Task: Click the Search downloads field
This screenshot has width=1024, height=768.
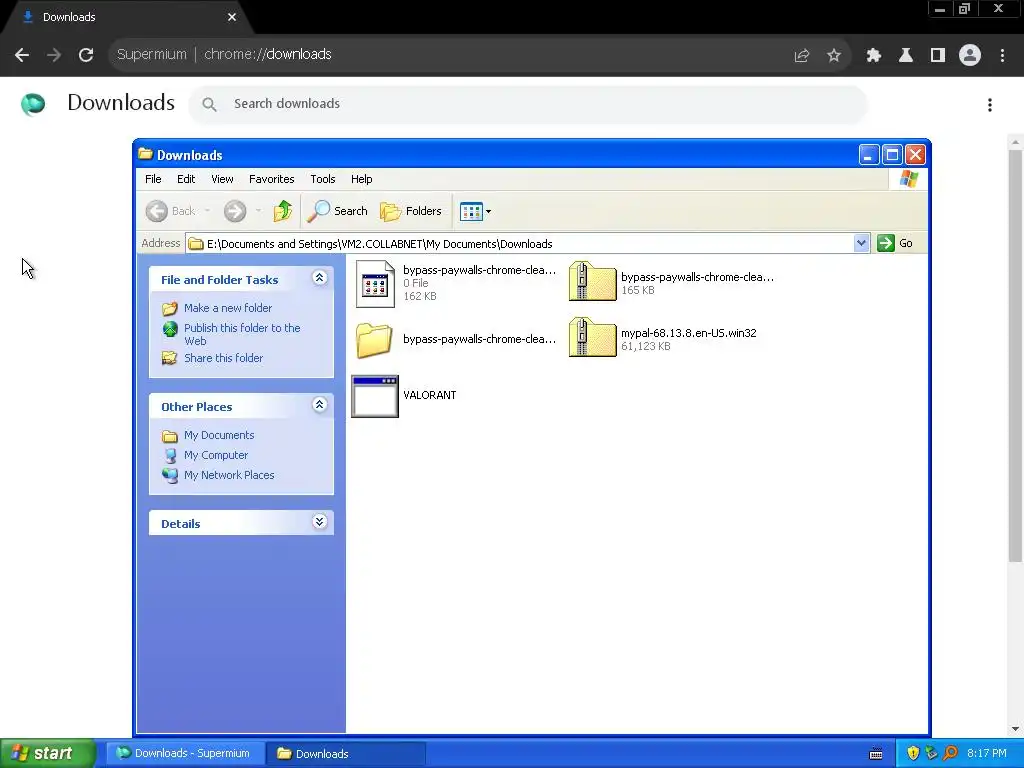Action: (x=528, y=104)
